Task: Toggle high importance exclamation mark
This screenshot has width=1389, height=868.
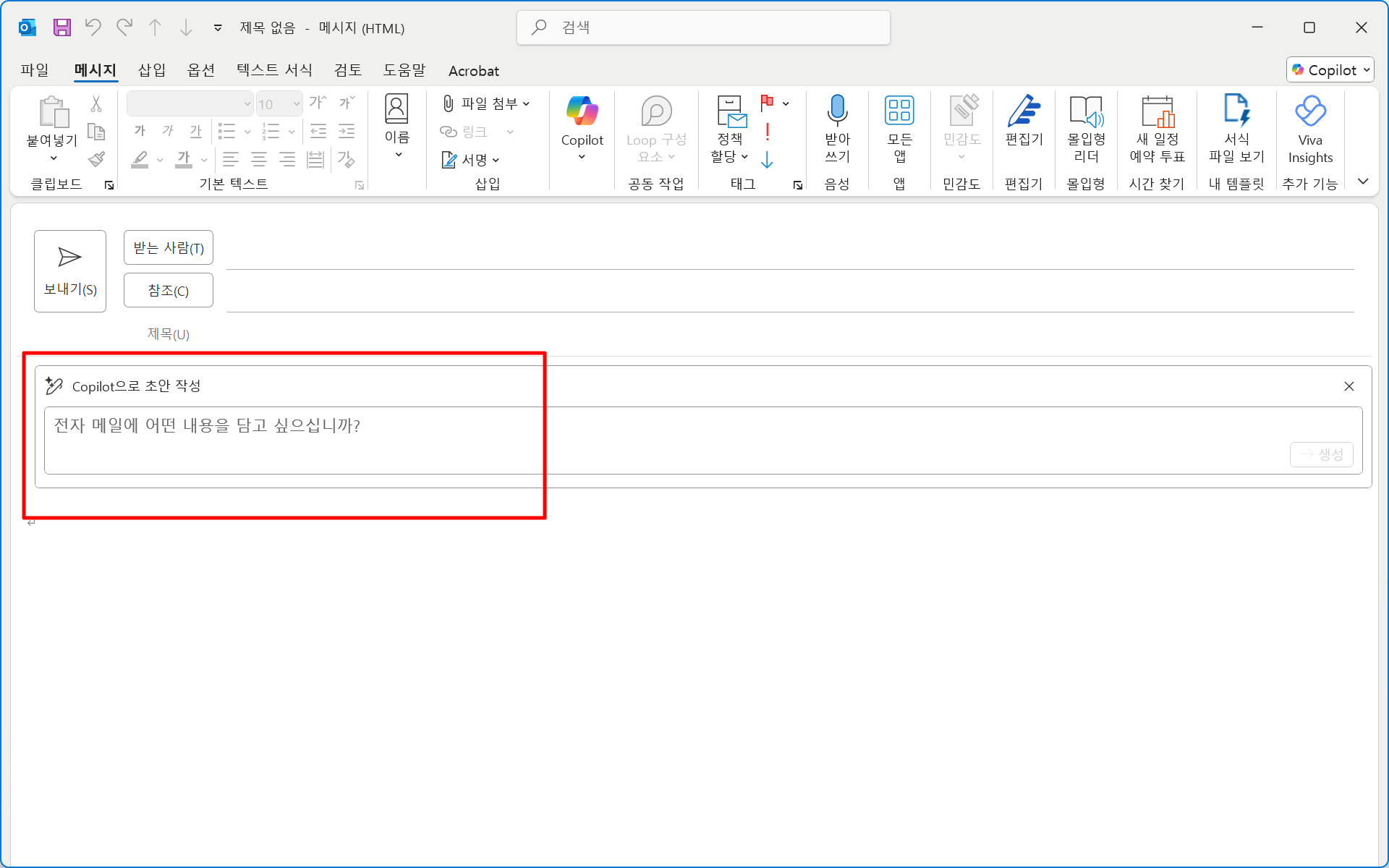Action: point(767,132)
